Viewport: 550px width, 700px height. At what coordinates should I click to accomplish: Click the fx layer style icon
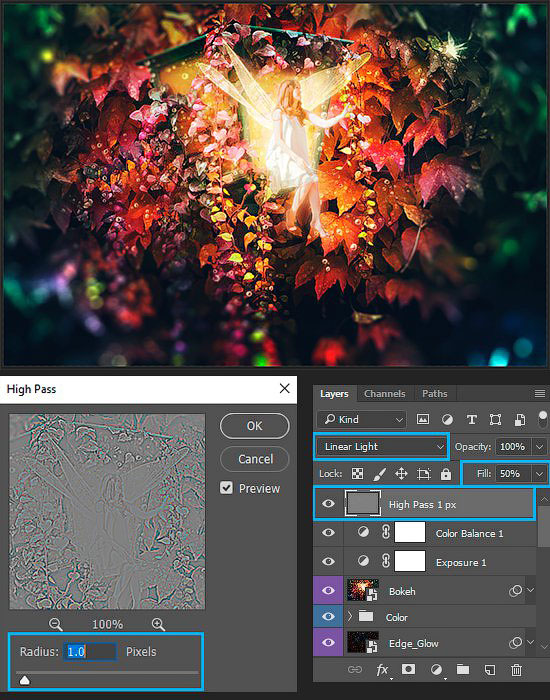click(x=382, y=670)
